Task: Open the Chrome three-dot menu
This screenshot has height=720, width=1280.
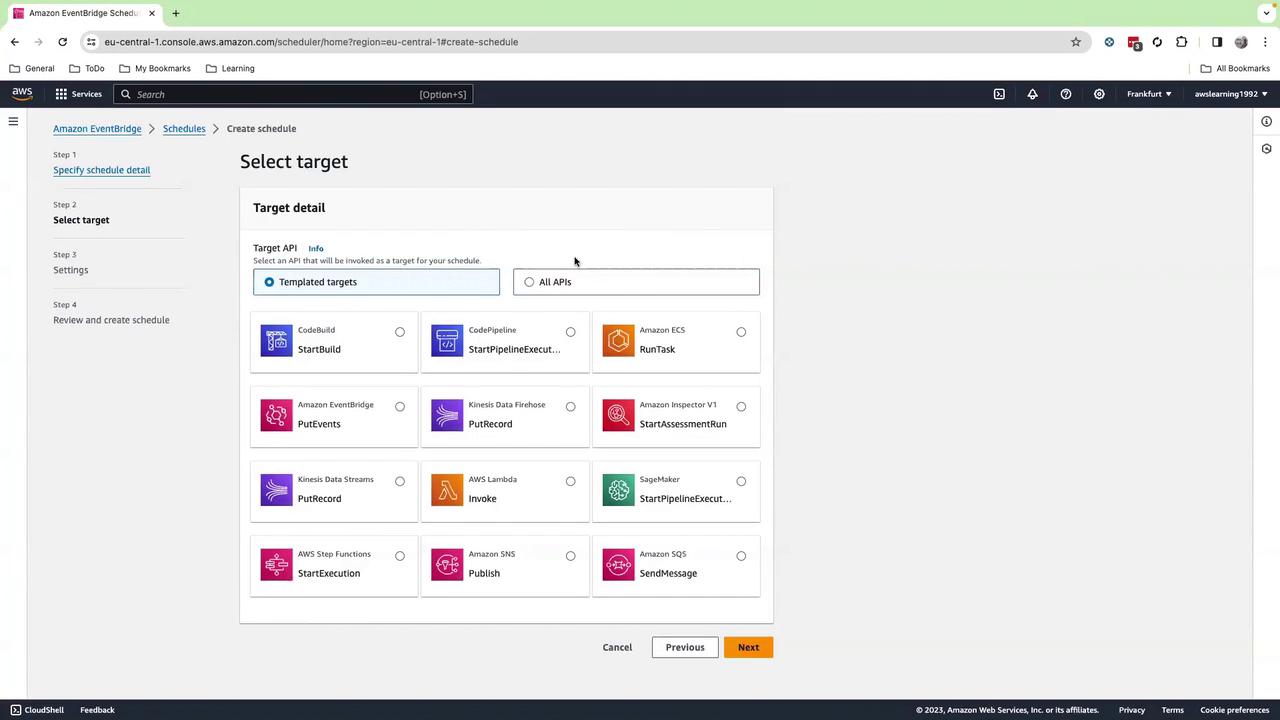Action: click(x=1266, y=42)
